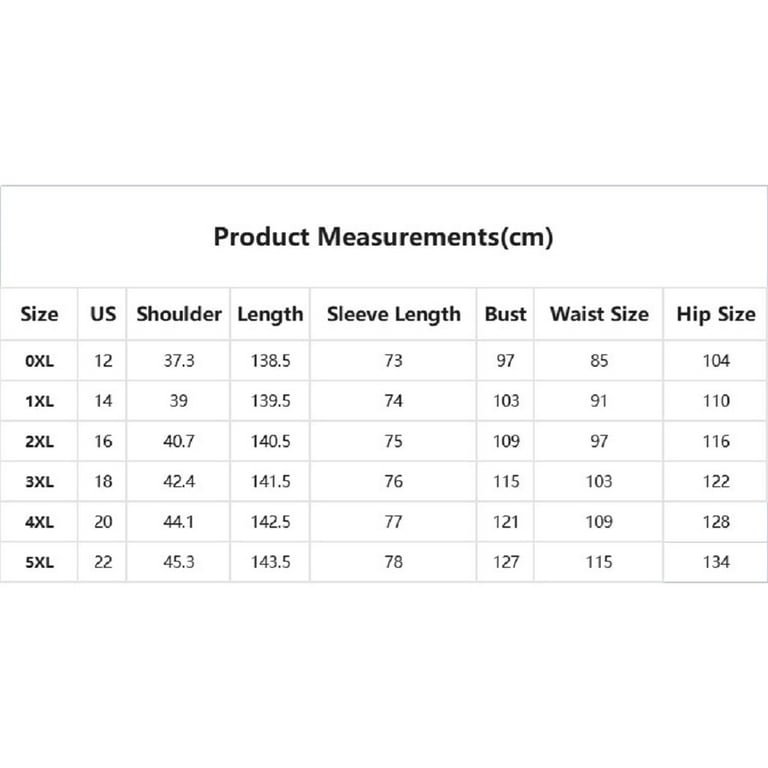Click the Length column header
This screenshot has height=768, width=768.
click(x=270, y=314)
